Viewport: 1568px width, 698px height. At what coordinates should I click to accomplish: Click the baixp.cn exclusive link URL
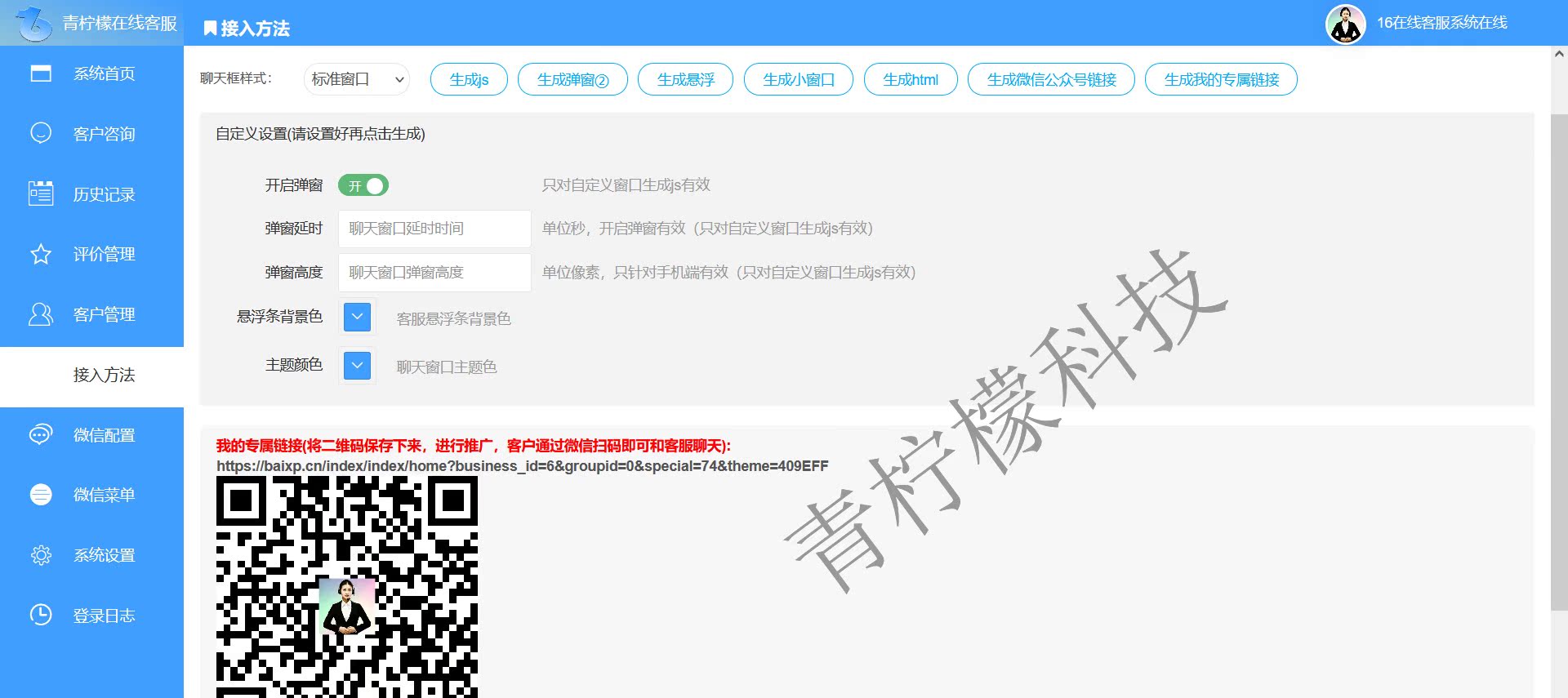[x=522, y=466]
